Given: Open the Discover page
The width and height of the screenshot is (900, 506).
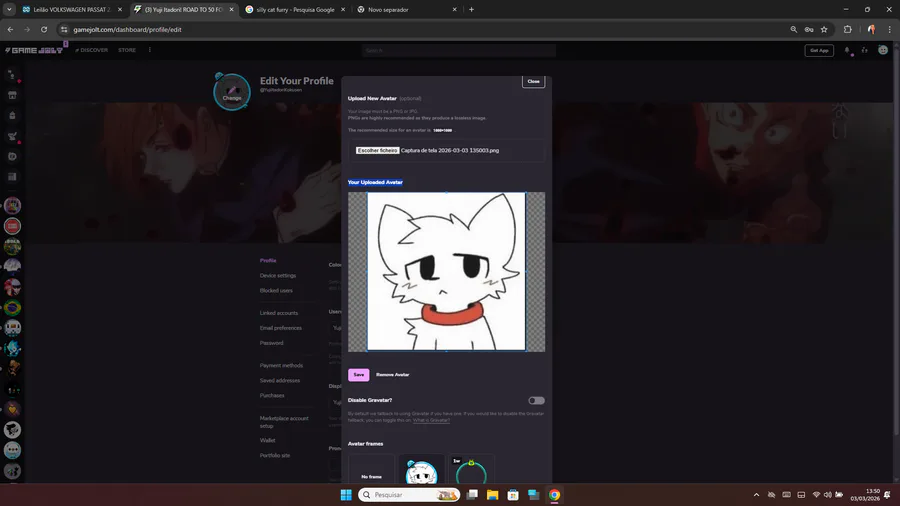Looking at the screenshot, I should (x=92, y=50).
